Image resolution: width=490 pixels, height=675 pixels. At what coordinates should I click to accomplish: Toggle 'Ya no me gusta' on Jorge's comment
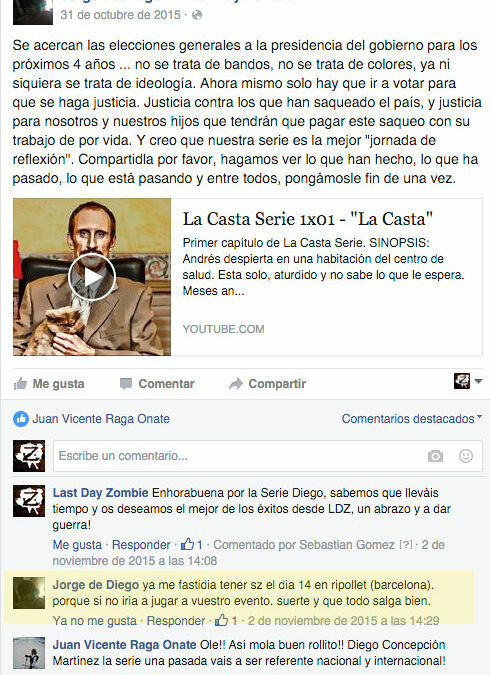(95, 621)
